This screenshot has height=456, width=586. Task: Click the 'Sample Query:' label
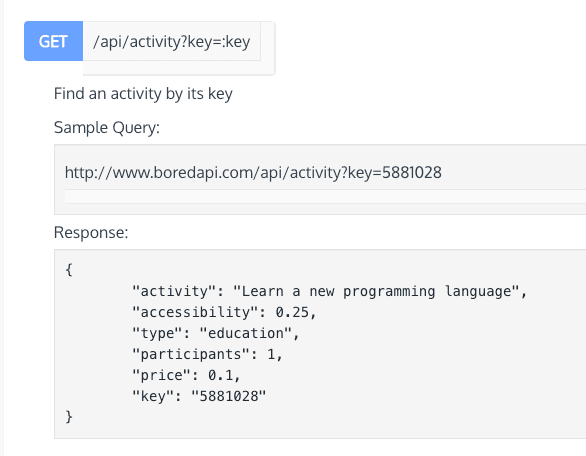(107, 128)
